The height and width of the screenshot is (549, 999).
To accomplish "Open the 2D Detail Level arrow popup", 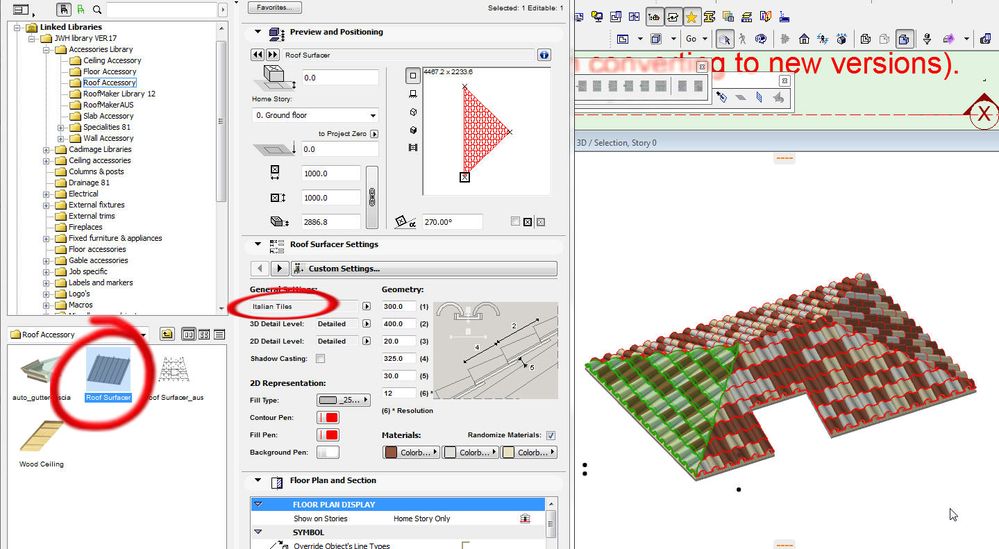I will tap(366, 341).
